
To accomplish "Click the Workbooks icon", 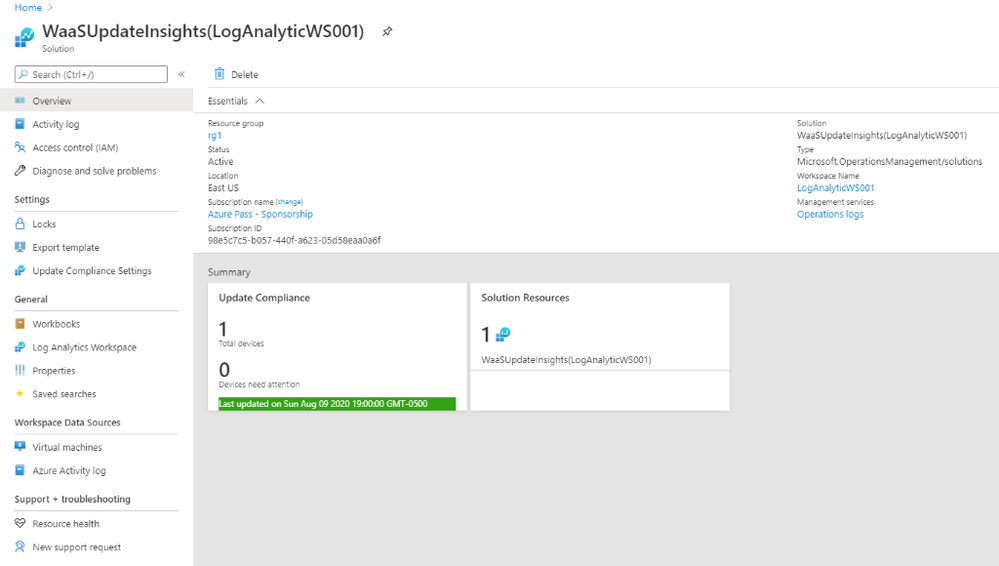I will click(x=20, y=323).
